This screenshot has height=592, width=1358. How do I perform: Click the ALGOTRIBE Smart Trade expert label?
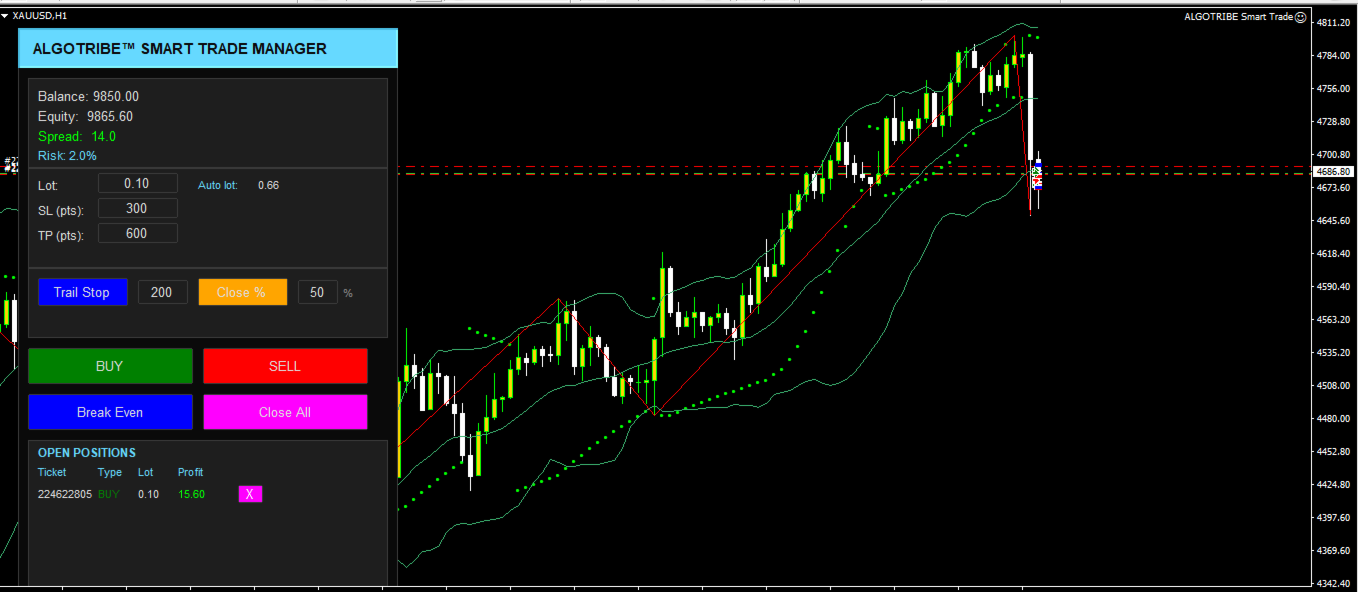pyautogui.click(x=1238, y=17)
